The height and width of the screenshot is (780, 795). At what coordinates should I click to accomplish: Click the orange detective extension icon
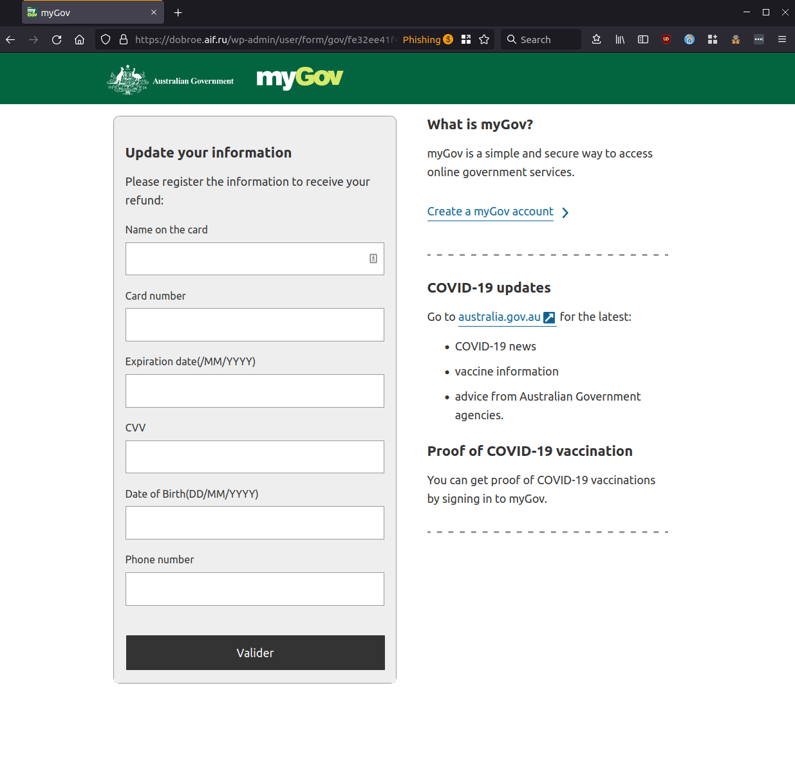tap(736, 40)
